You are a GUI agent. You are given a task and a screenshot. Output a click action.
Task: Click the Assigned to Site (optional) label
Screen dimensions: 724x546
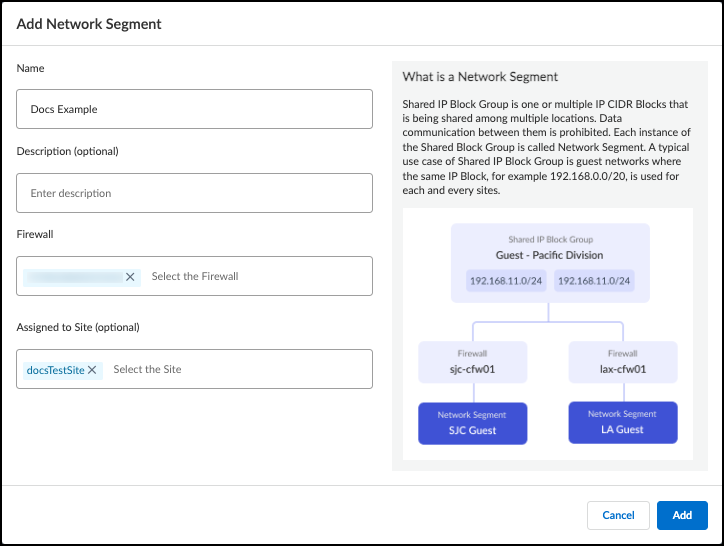[x=78, y=327]
